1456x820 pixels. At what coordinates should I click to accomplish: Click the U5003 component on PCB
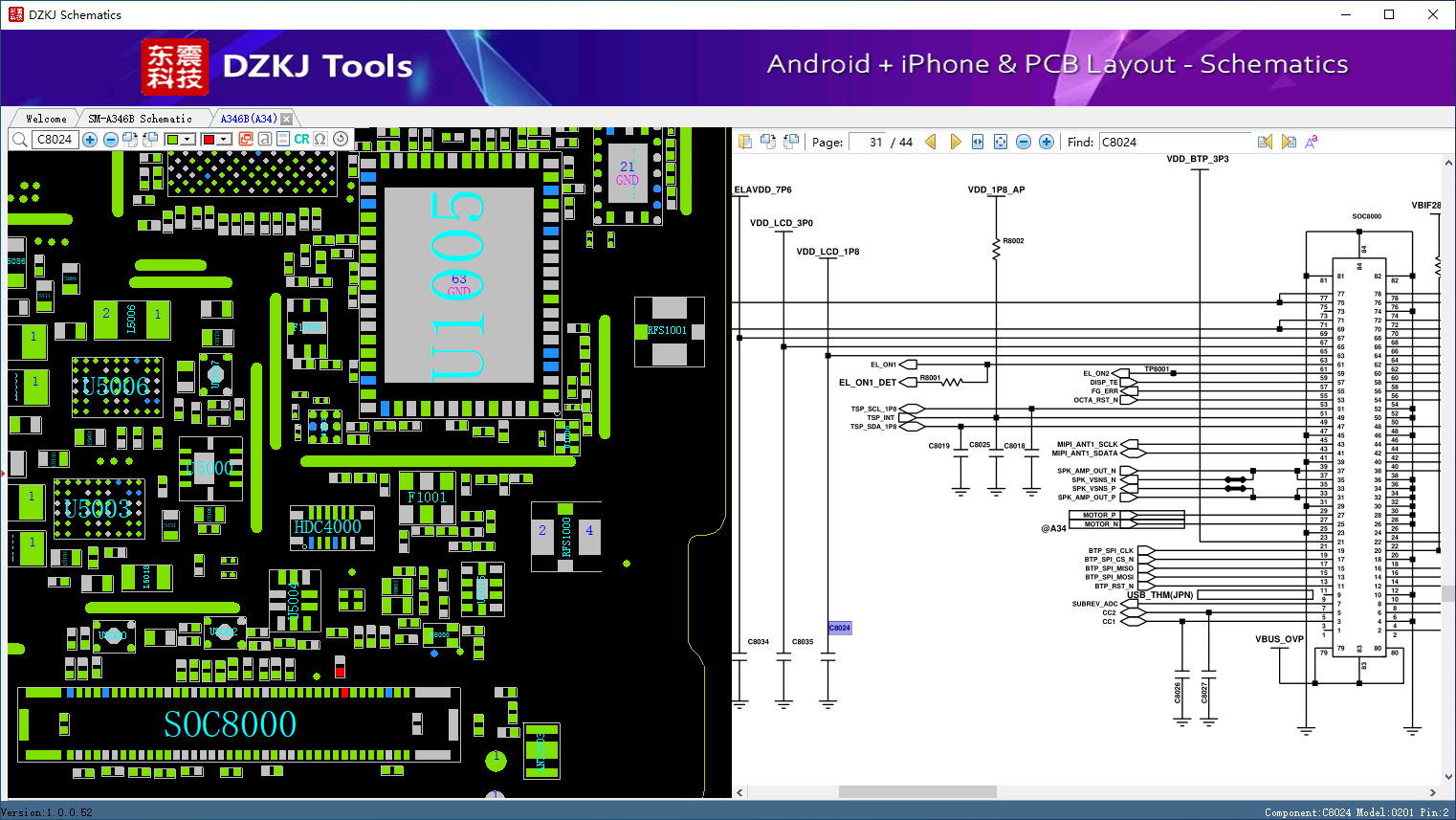(99, 508)
